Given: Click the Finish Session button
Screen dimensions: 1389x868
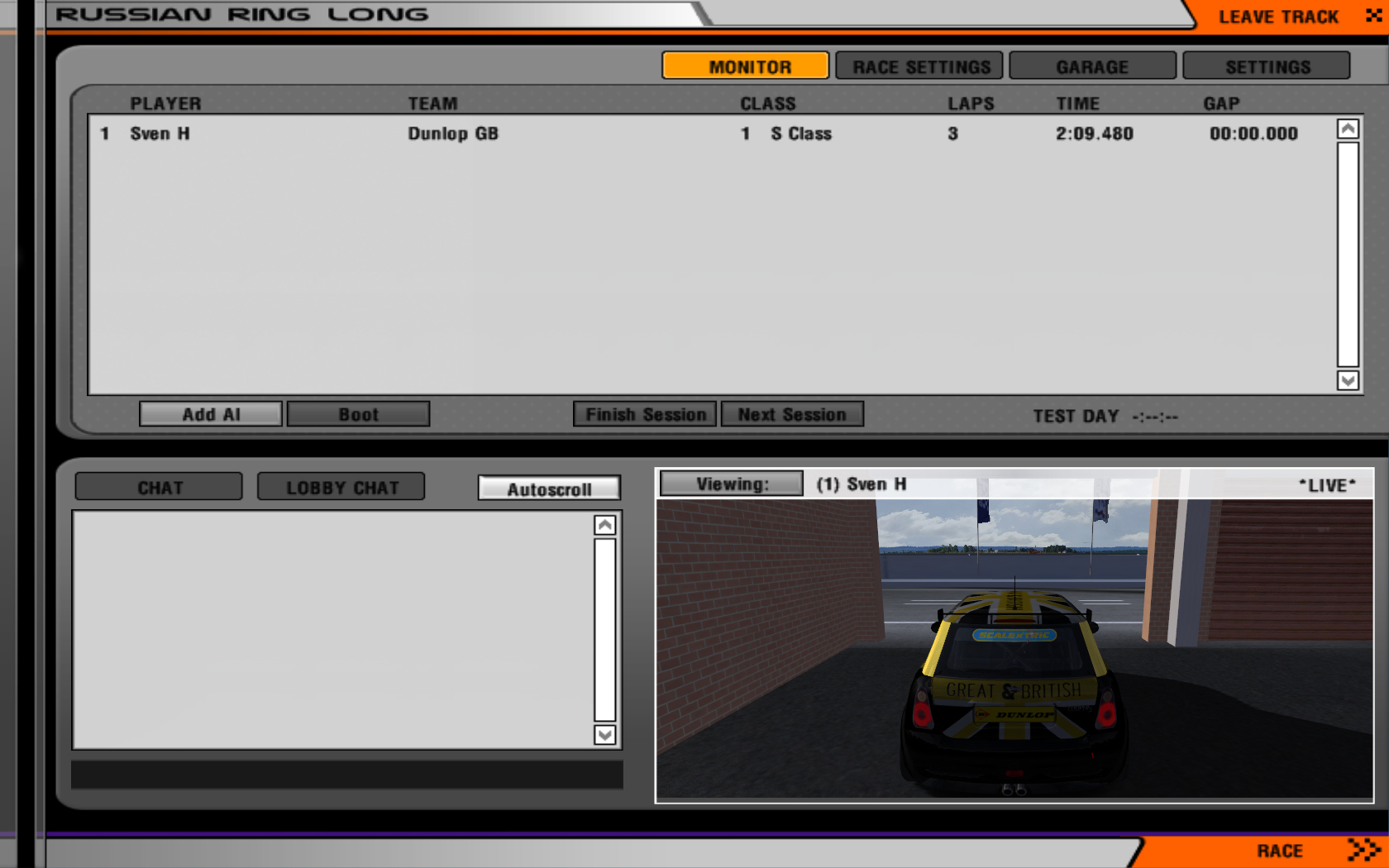Looking at the screenshot, I should click(645, 414).
